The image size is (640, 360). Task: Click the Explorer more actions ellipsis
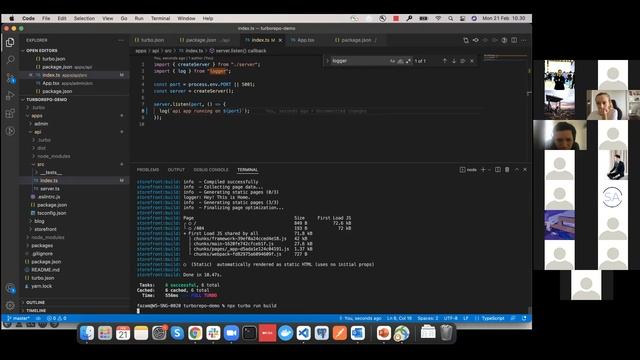pyautogui.click(x=120, y=40)
